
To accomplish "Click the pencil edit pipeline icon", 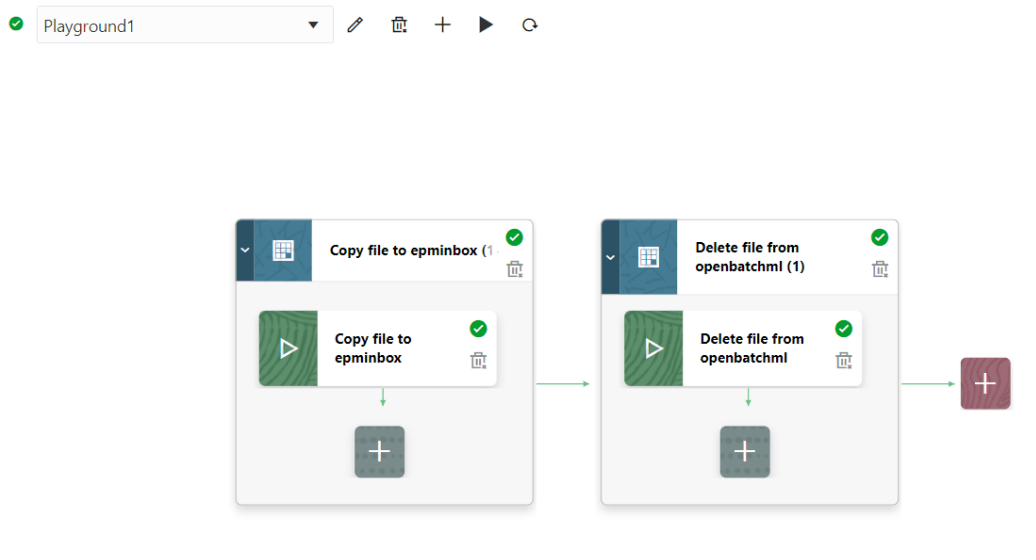I will 355,25.
